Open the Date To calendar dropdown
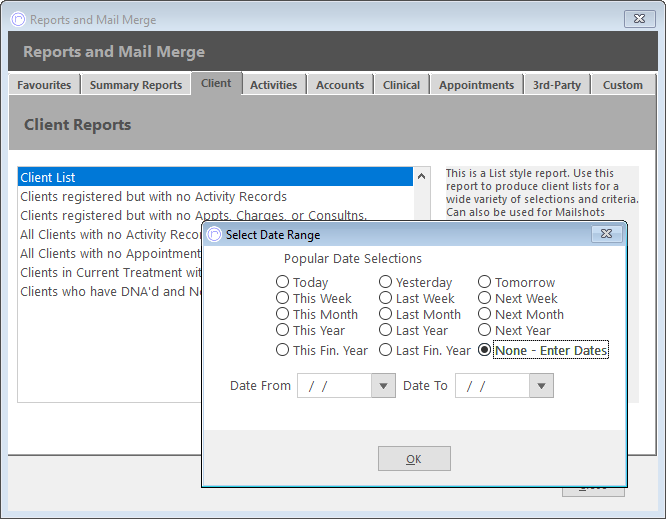The height and width of the screenshot is (519, 666). [541, 386]
